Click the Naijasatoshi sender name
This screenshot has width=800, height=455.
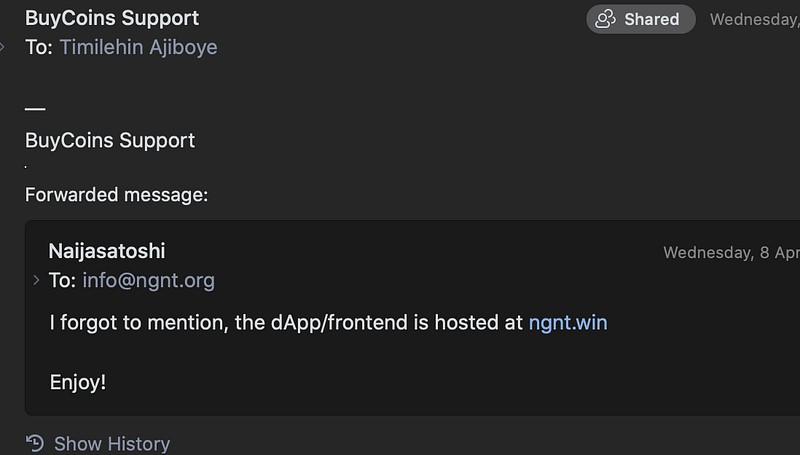[107, 251]
